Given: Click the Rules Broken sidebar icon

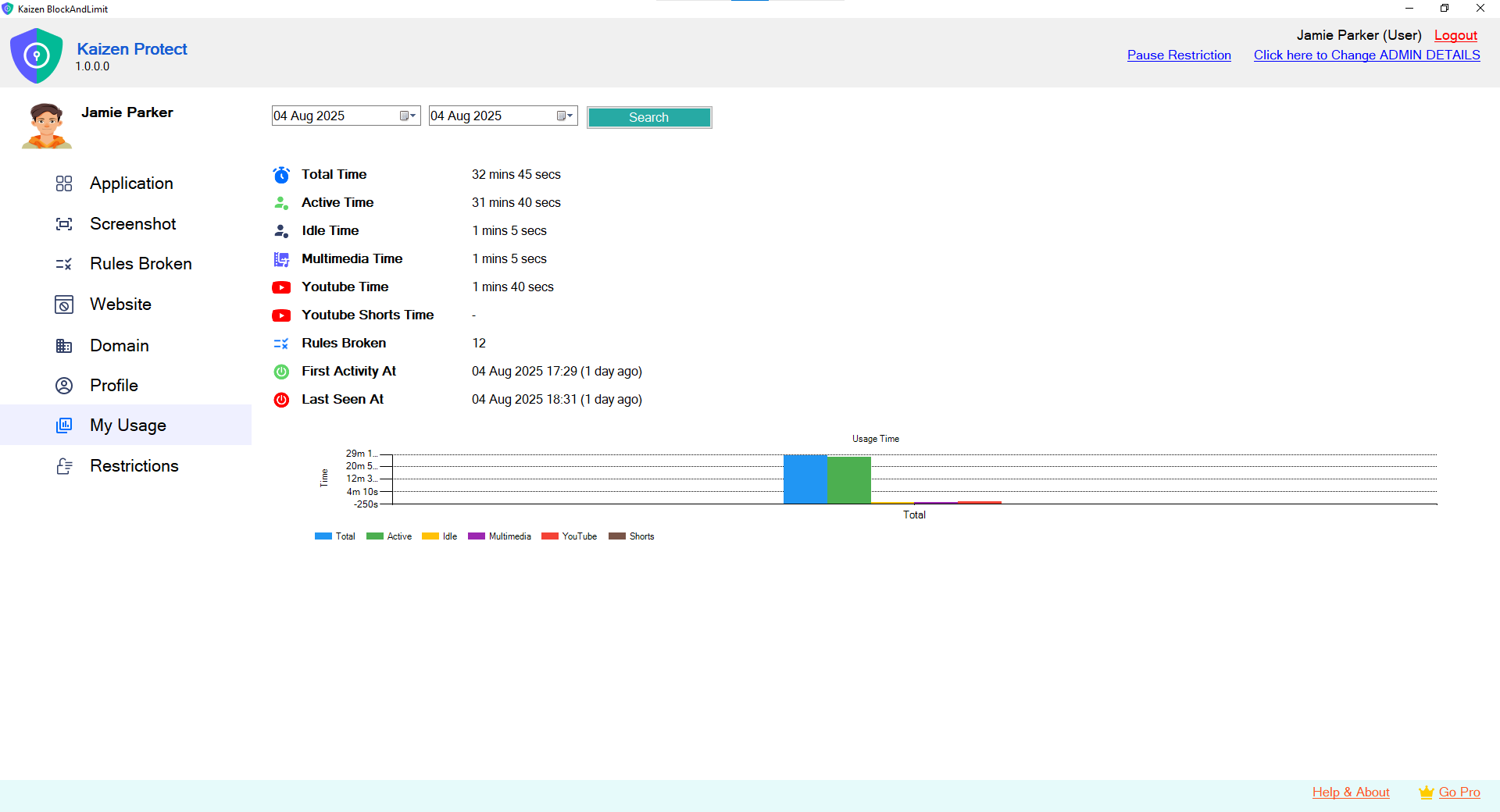Looking at the screenshot, I should point(64,264).
